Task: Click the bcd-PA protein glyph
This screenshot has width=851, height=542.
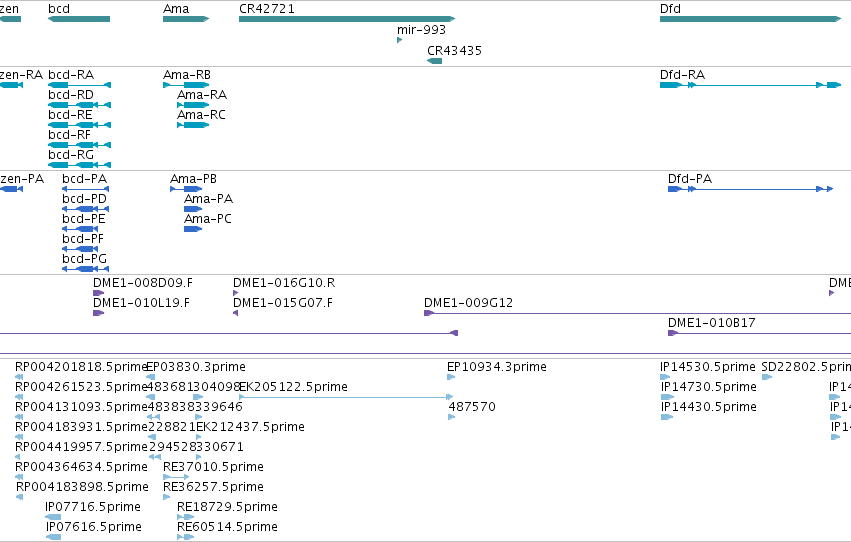Action: pyautogui.click(x=86, y=189)
